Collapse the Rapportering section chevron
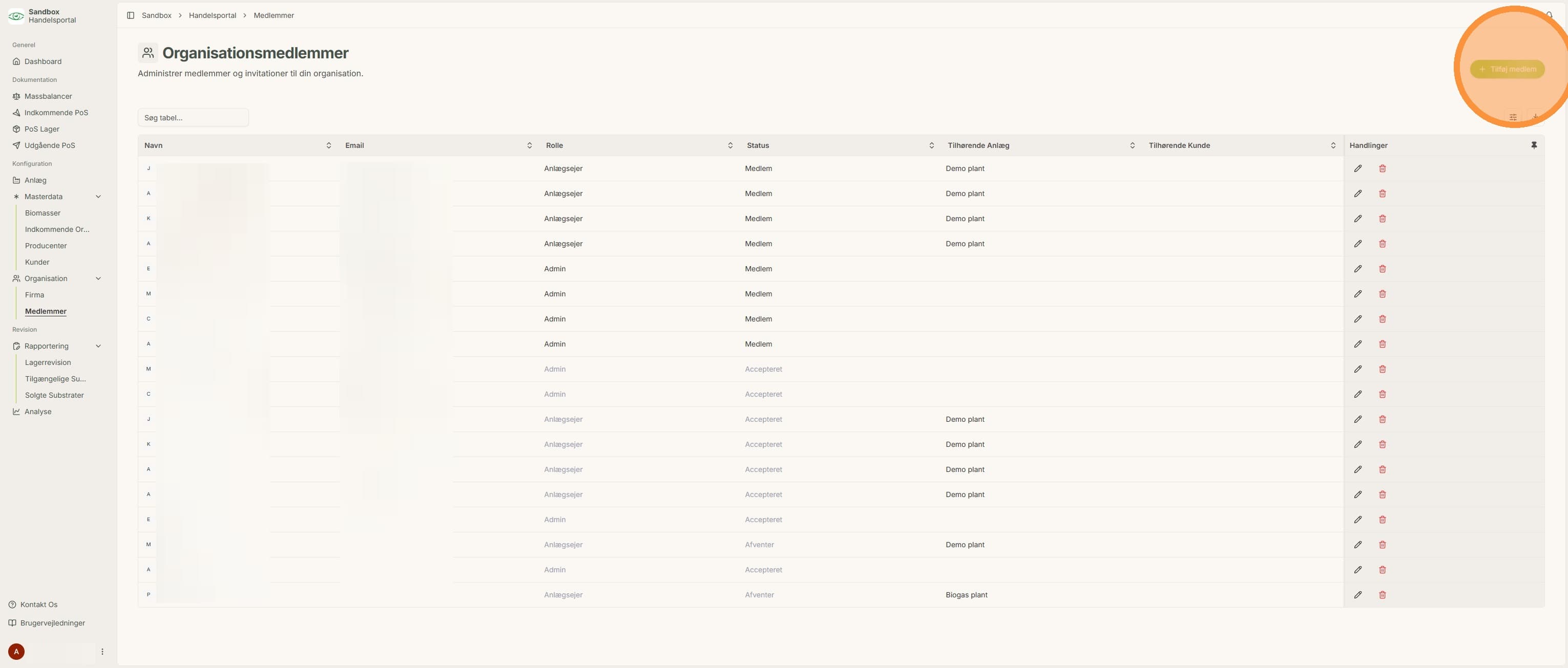Image resolution: width=1568 pixels, height=668 pixels. coord(99,346)
